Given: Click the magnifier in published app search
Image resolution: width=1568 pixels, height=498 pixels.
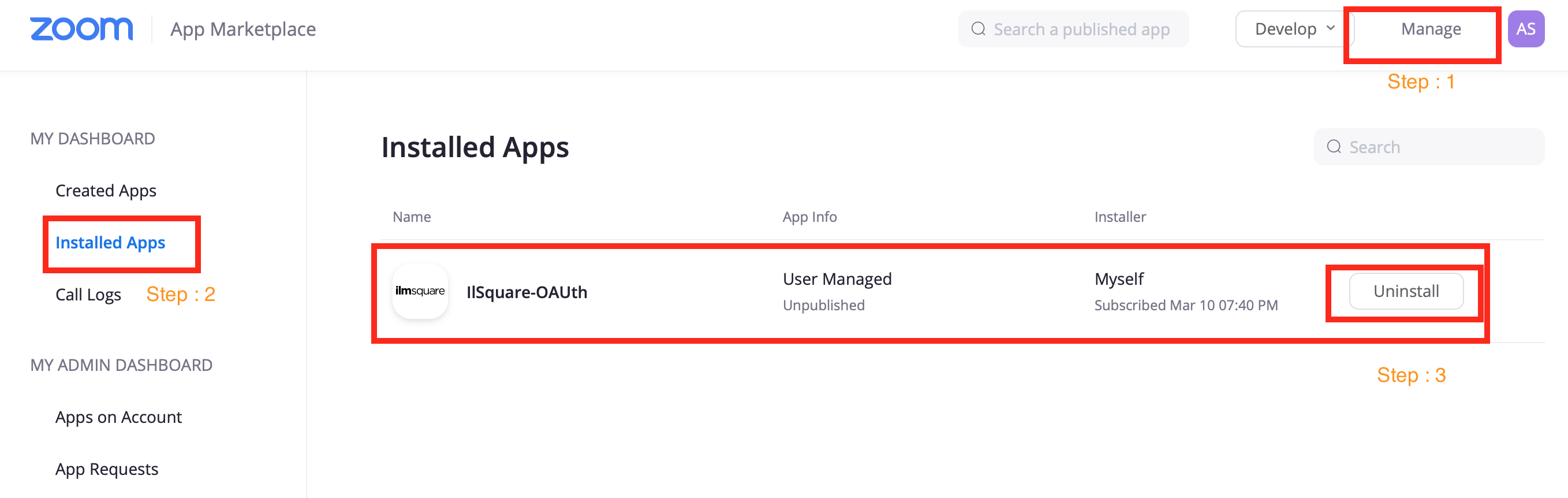Looking at the screenshot, I should 978,29.
